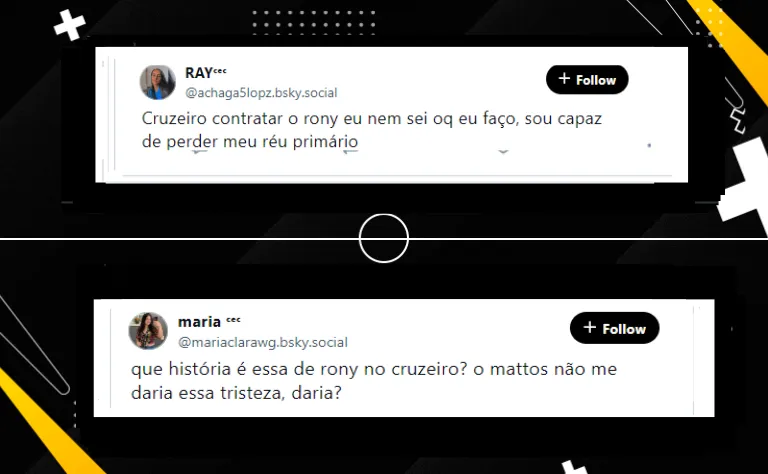The height and width of the screenshot is (474, 768).
Task: Follow maria's account
Action: (614, 328)
